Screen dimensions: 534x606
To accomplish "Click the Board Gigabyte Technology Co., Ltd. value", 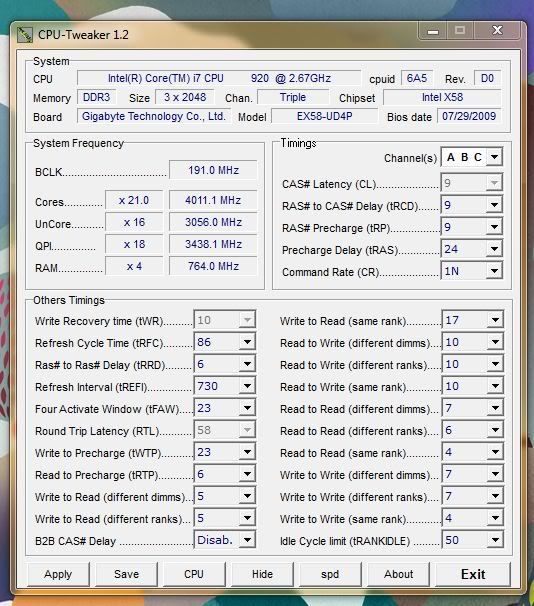I will 154,116.
